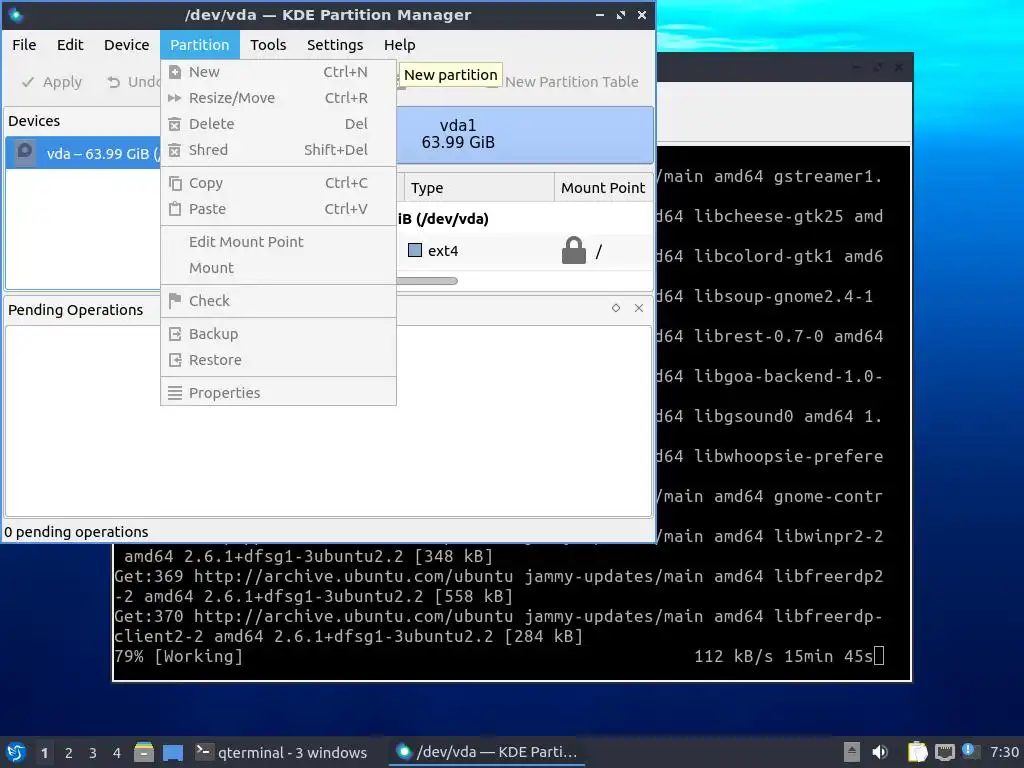Open the removable media tray icon
Viewport: 1024px width, 768px height.
[x=852, y=752]
